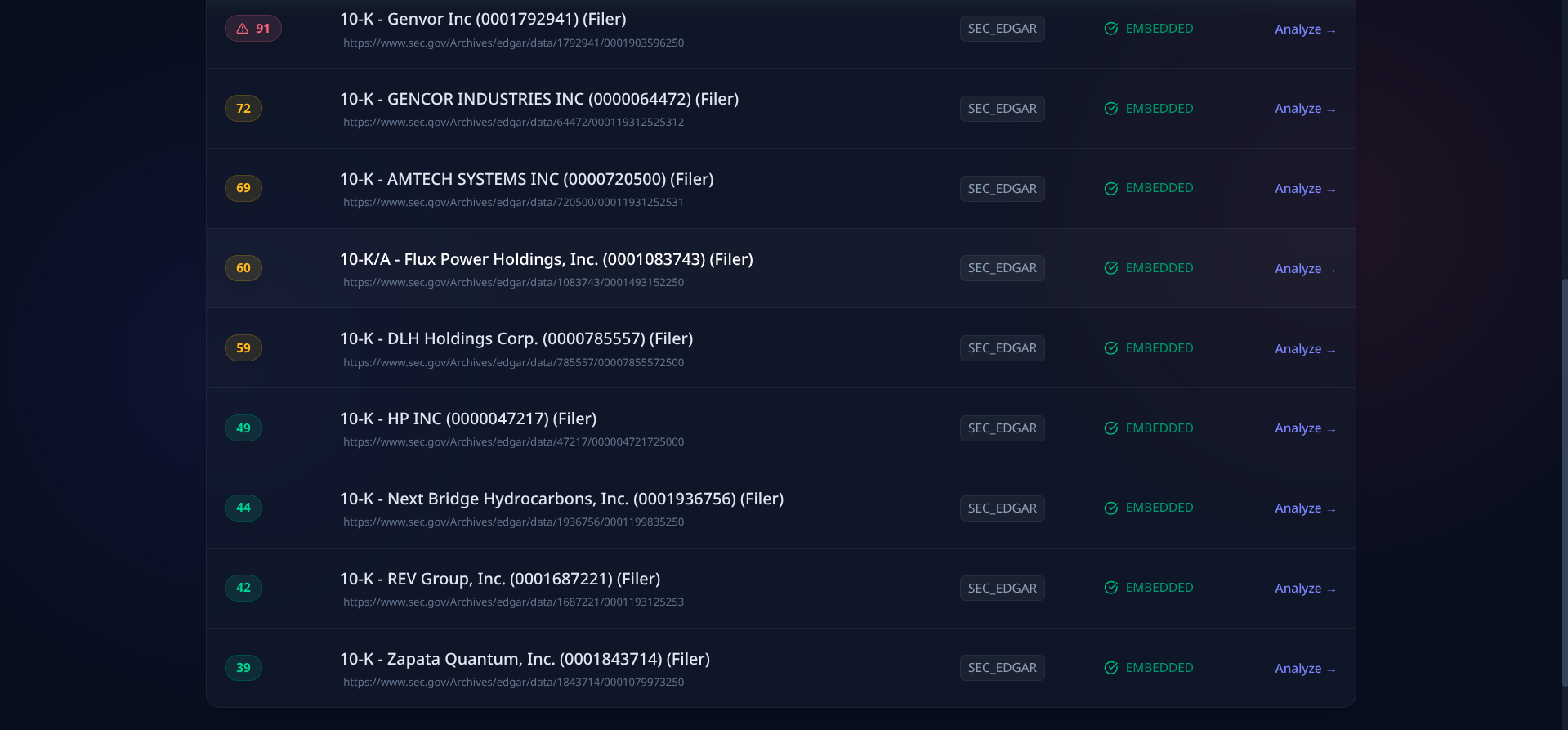This screenshot has width=1568, height=730.
Task: Open title '10-K - GENCOR INDUSTRIES INC (0000064472) (Filer)'
Action: (x=539, y=99)
